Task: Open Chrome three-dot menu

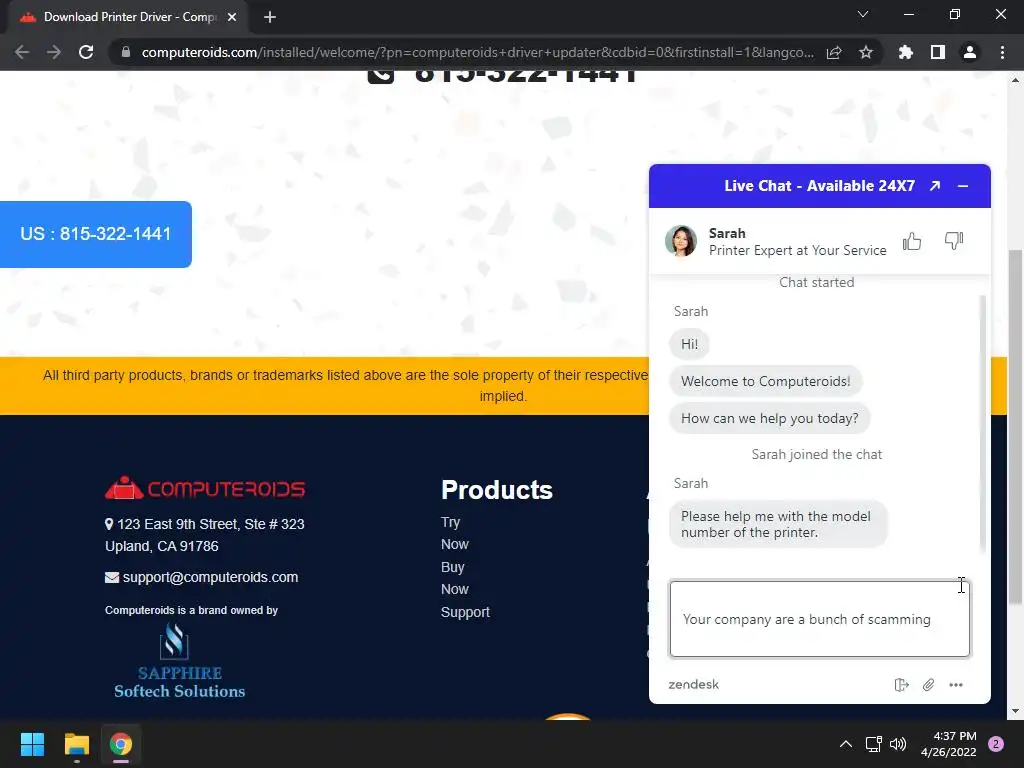Action: [x=1002, y=52]
